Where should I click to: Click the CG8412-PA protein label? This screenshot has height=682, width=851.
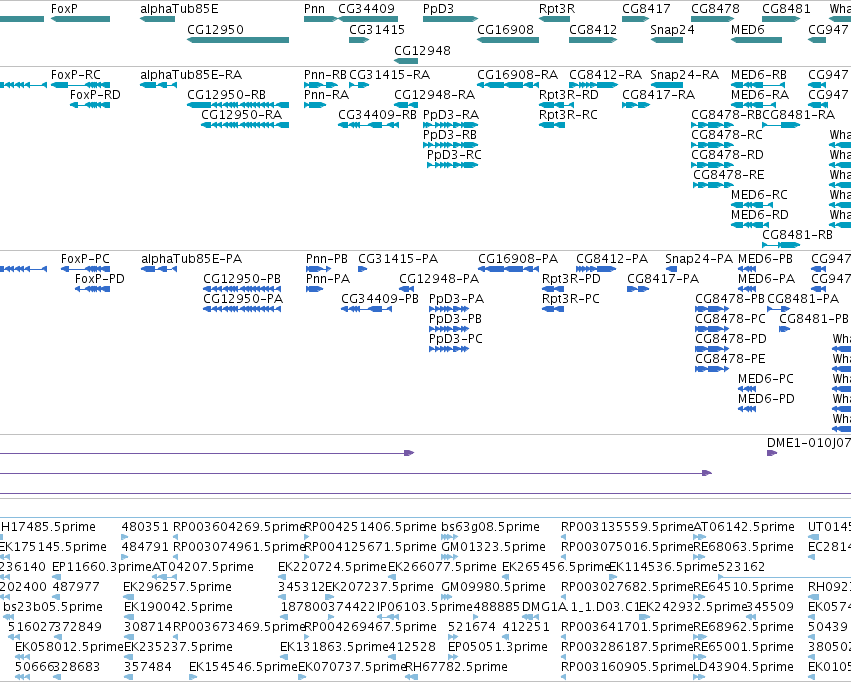(x=612, y=258)
